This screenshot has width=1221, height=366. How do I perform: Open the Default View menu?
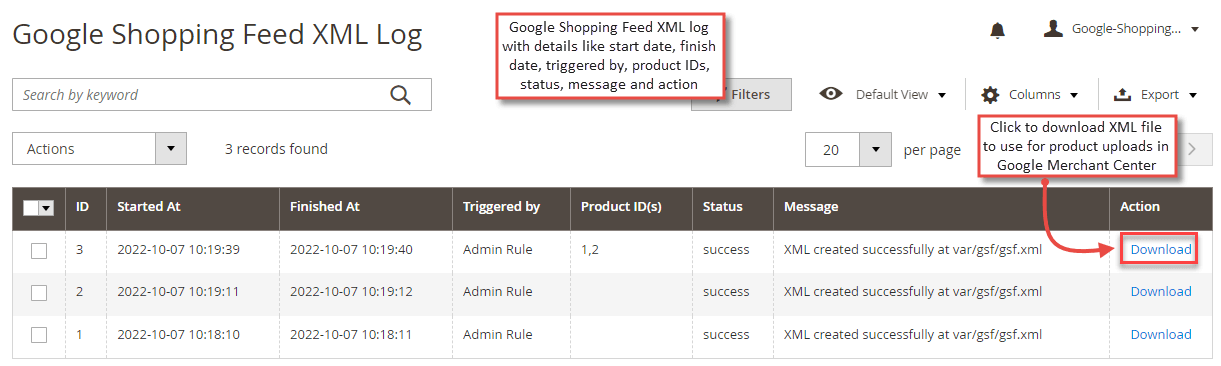(x=884, y=95)
